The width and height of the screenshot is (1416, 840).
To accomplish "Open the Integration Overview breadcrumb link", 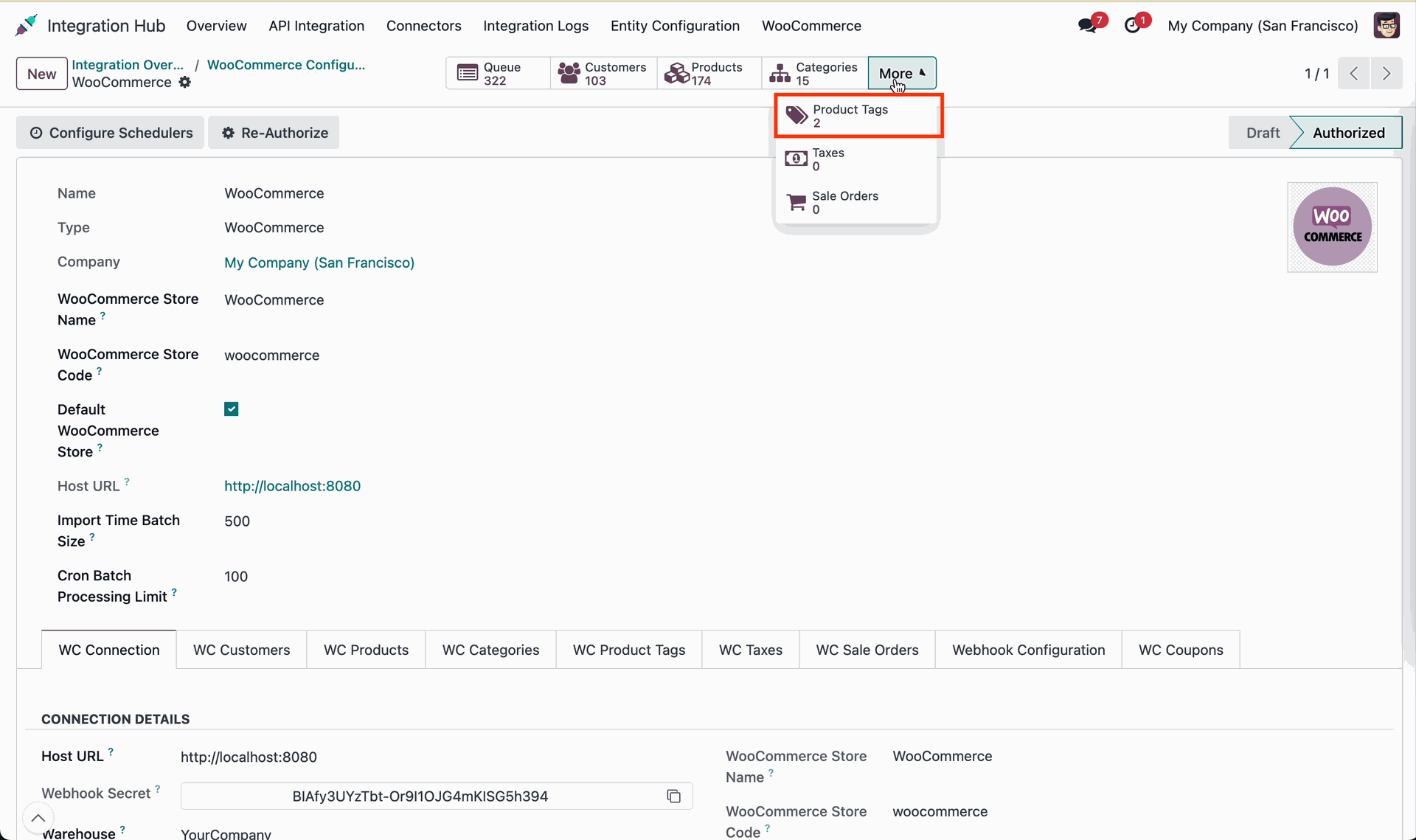I will pos(128,65).
